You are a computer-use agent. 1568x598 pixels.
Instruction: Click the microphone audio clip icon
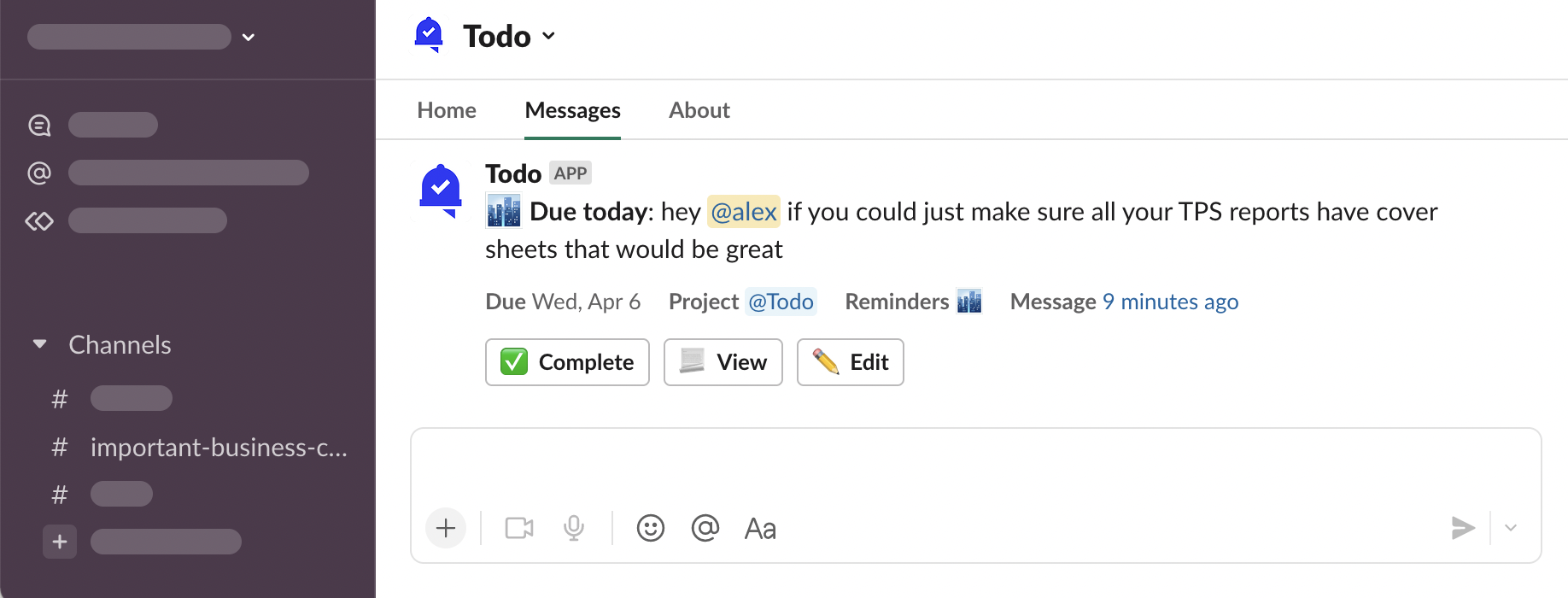point(574,529)
